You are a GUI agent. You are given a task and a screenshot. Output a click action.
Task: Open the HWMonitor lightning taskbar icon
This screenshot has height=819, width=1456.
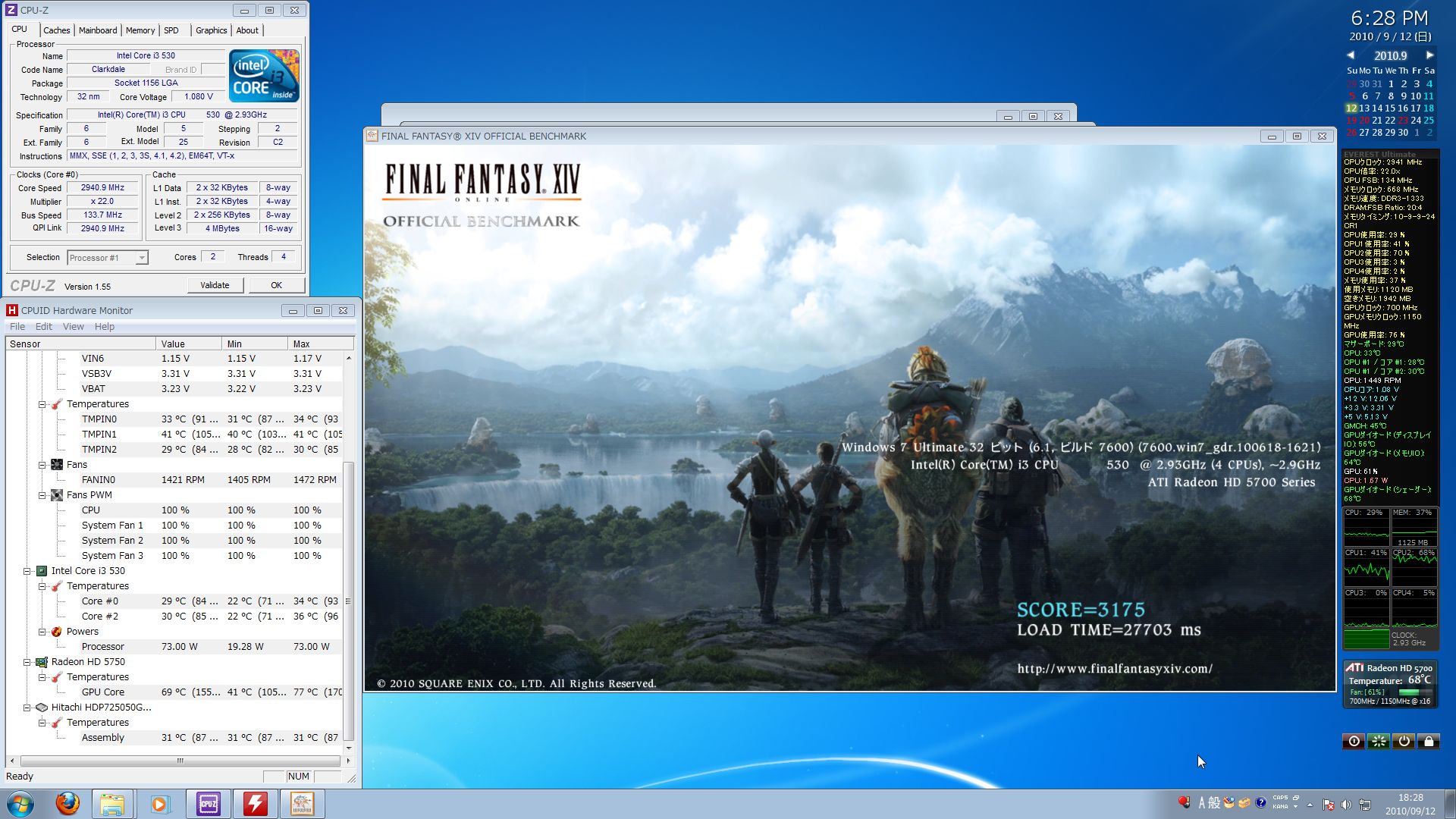tap(255, 804)
